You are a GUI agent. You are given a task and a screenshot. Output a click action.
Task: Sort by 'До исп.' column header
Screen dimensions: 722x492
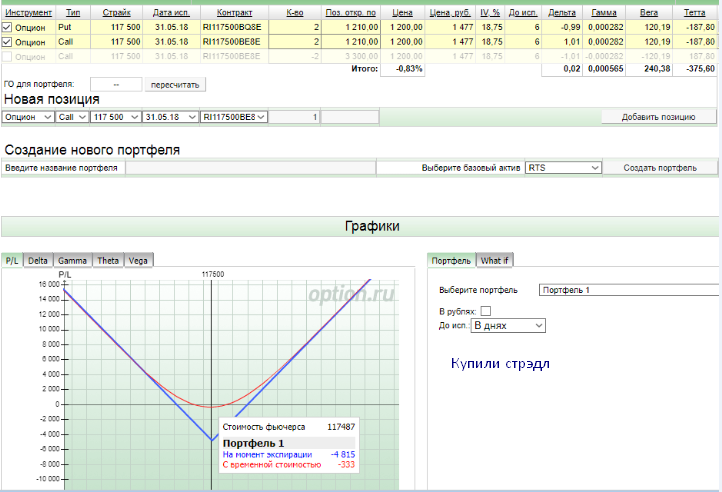tap(523, 12)
